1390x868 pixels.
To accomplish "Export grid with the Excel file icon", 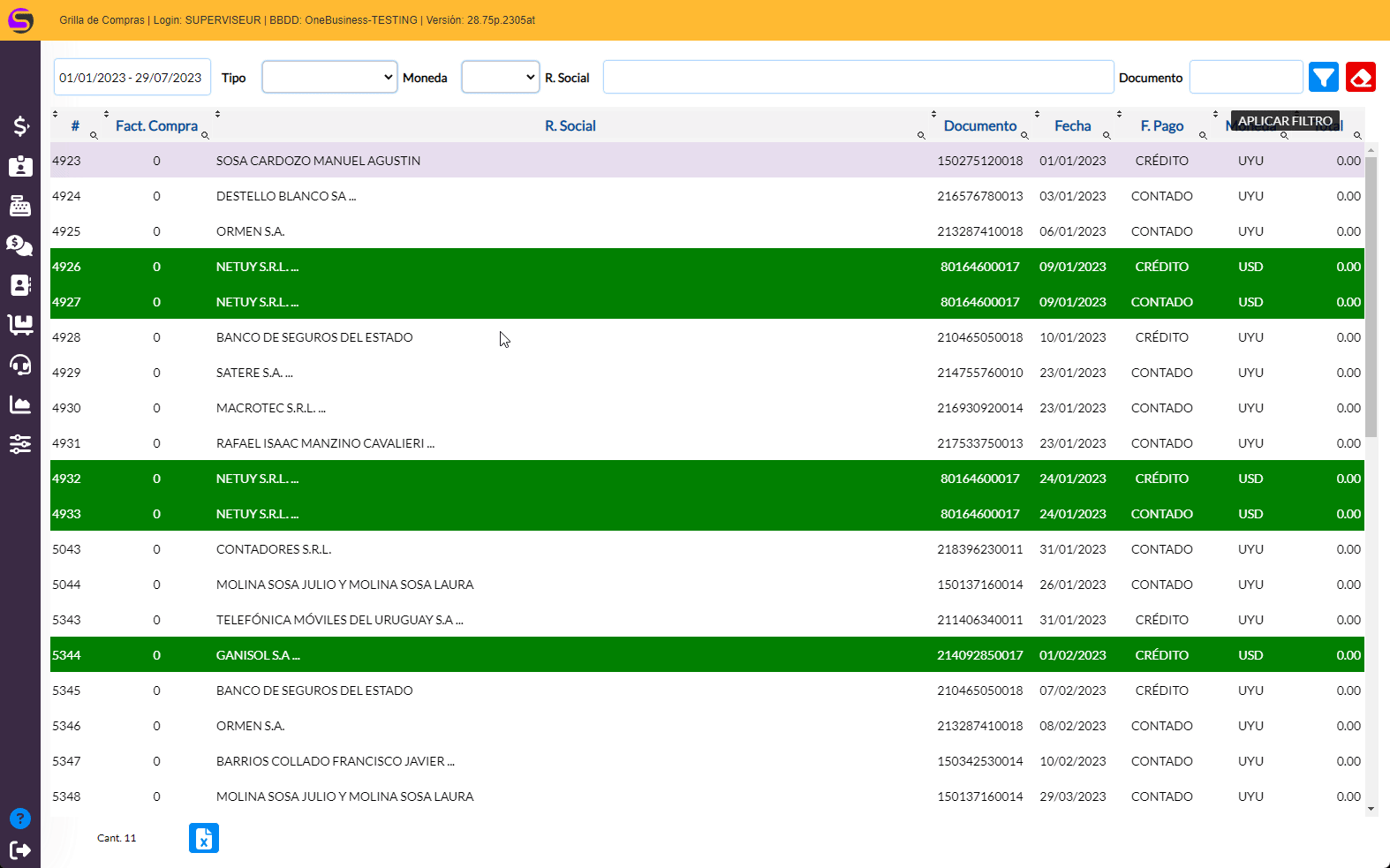I will [203, 838].
